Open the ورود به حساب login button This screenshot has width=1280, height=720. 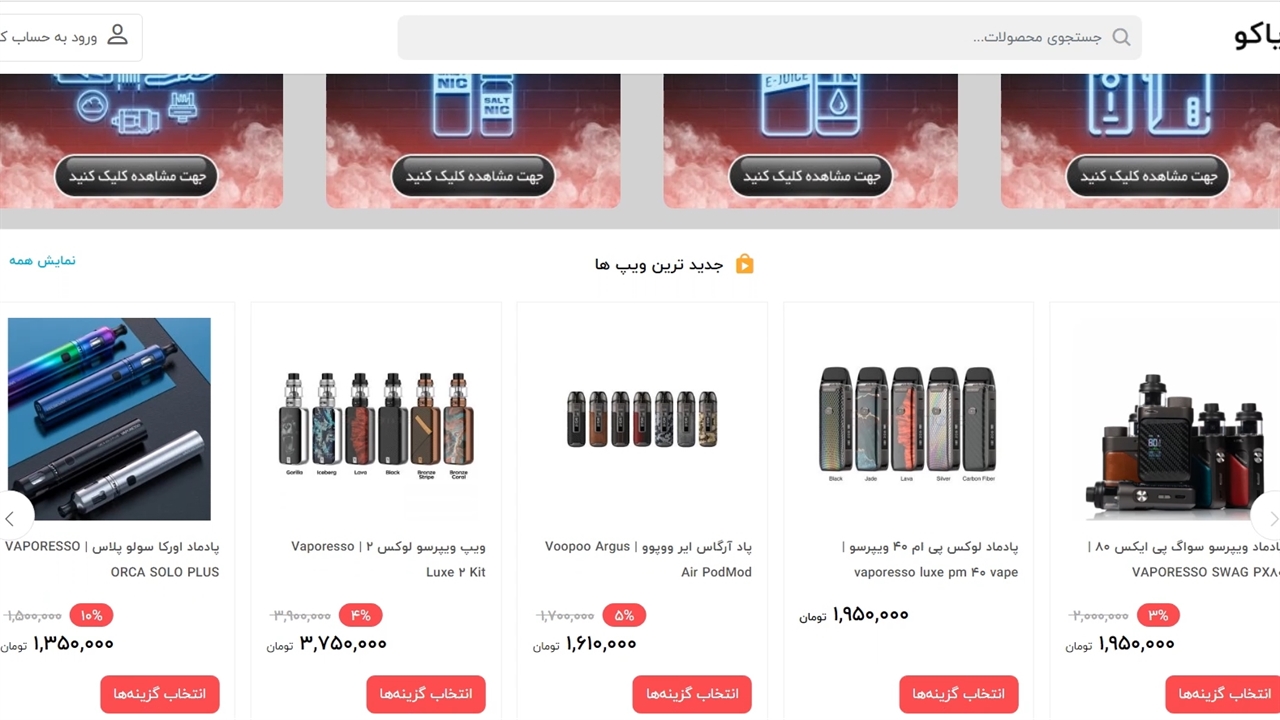pyautogui.click(x=64, y=37)
